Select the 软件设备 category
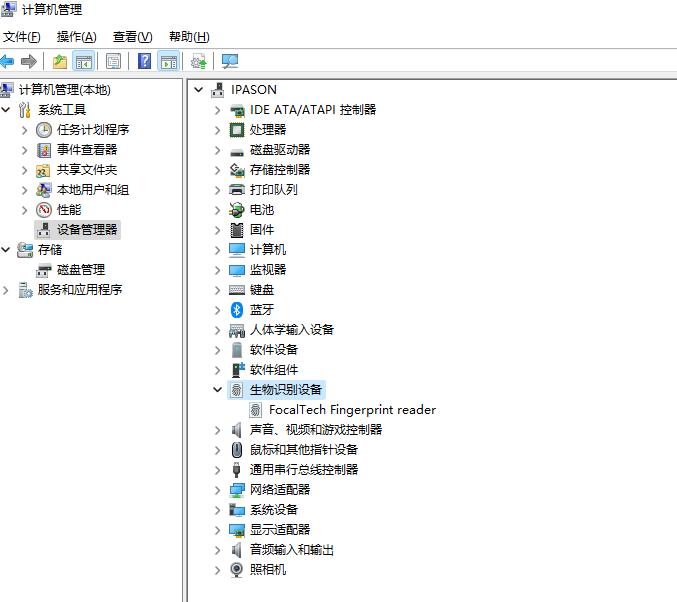The image size is (677, 602). click(274, 350)
